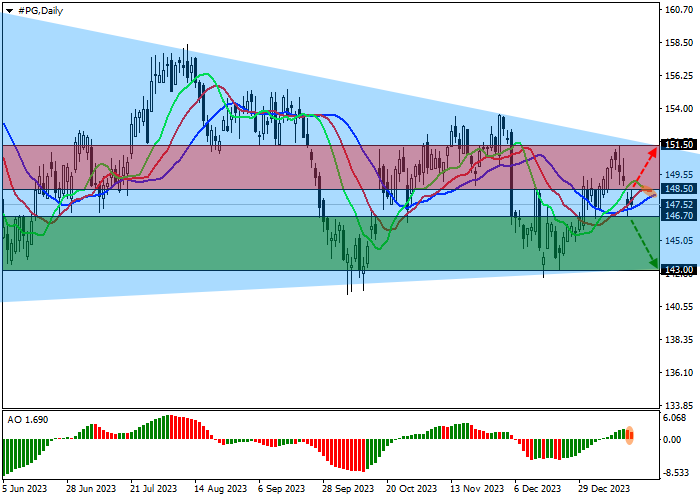Click the 5 Jun 2023 date label
Screen dimensions: 700x500
(x=24, y=489)
